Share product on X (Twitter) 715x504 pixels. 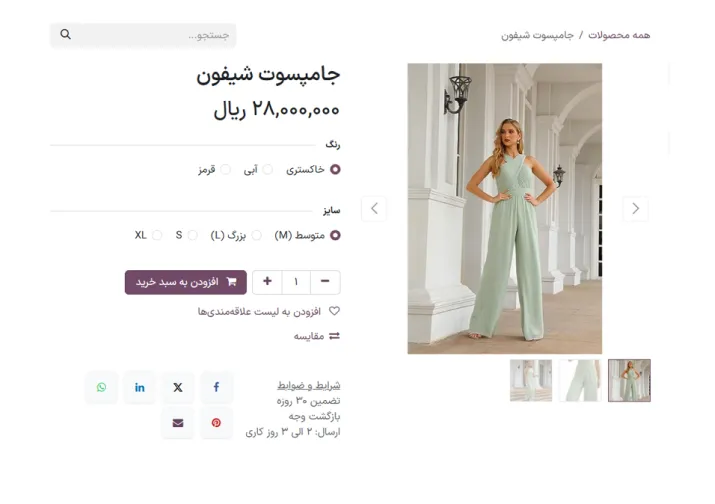click(178, 387)
